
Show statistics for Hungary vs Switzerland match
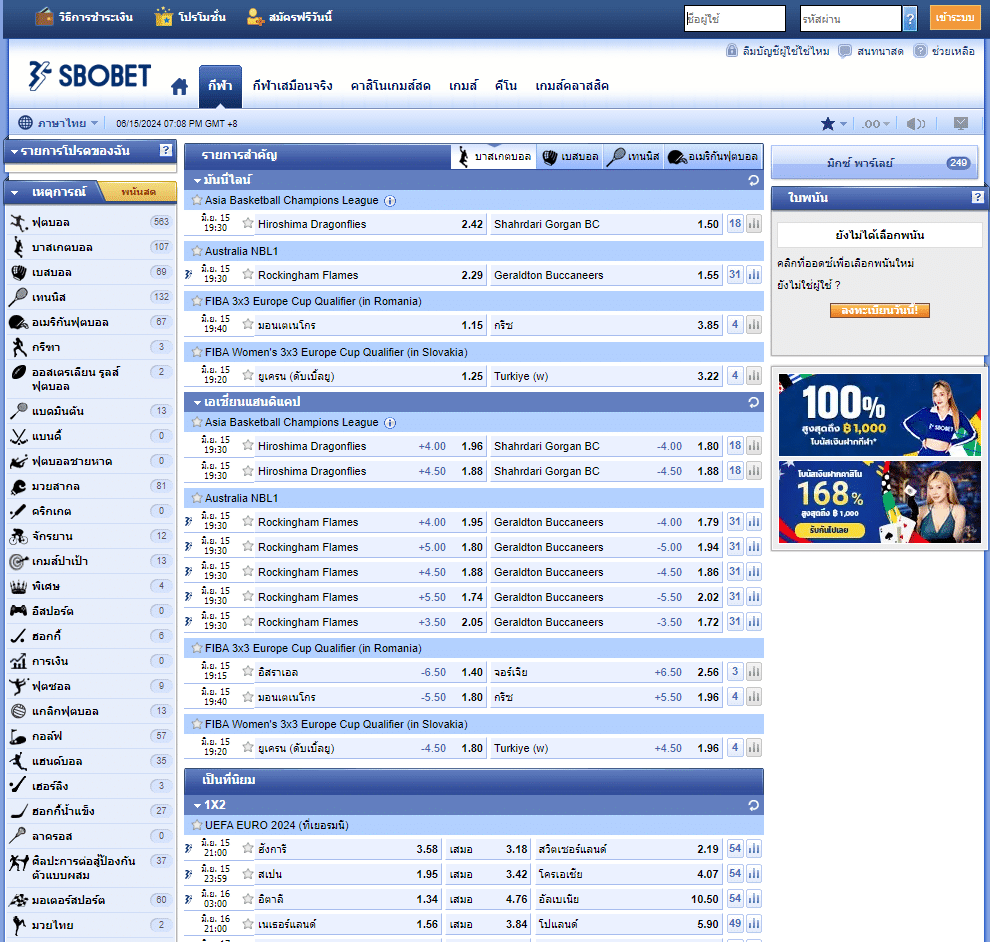pyautogui.click(x=754, y=849)
